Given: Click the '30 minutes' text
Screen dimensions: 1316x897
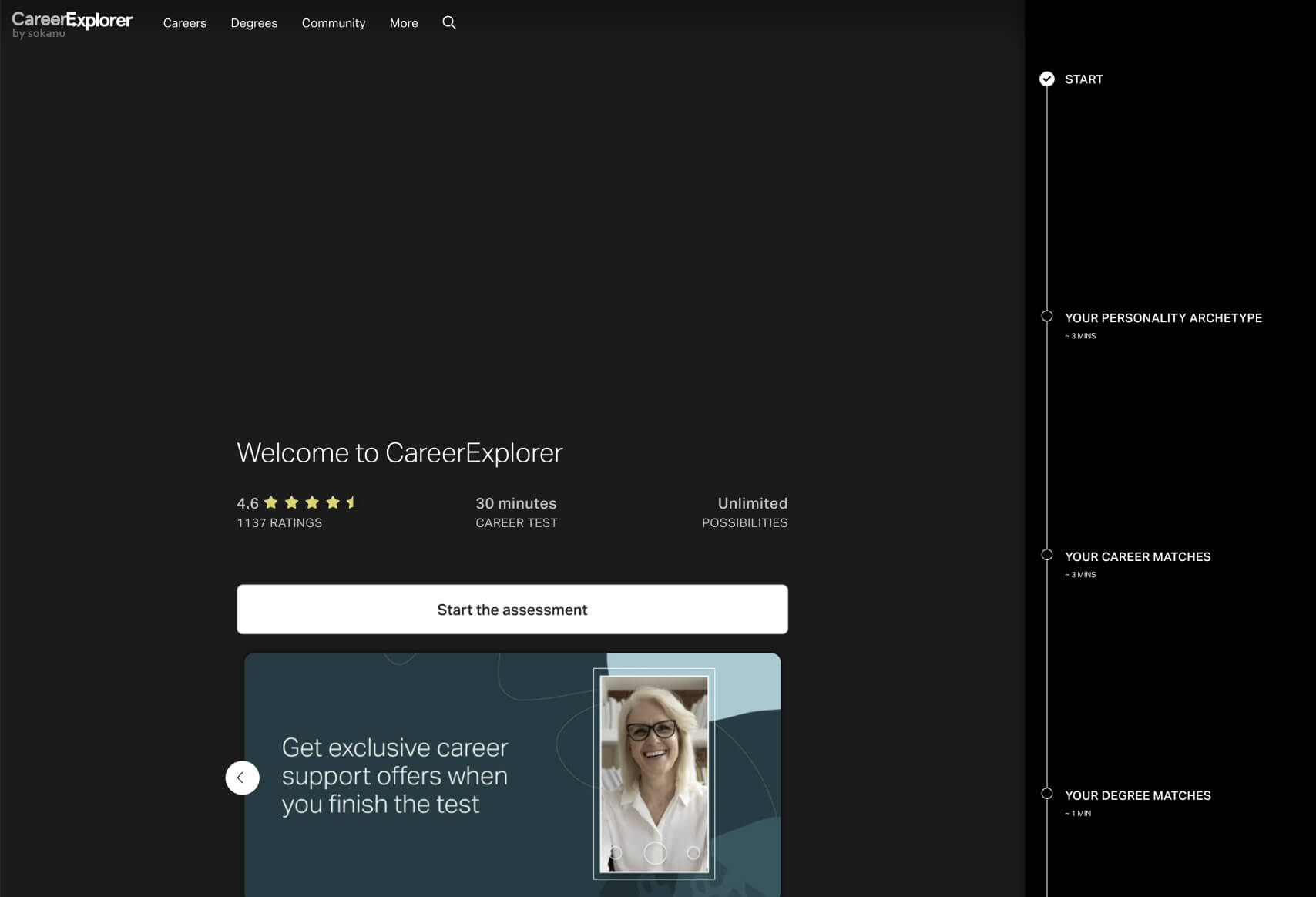Looking at the screenshot, I should (516, 503).
